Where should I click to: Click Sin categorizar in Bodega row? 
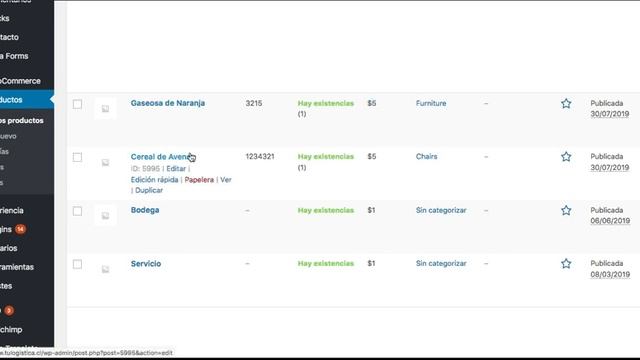coord(441,210)
